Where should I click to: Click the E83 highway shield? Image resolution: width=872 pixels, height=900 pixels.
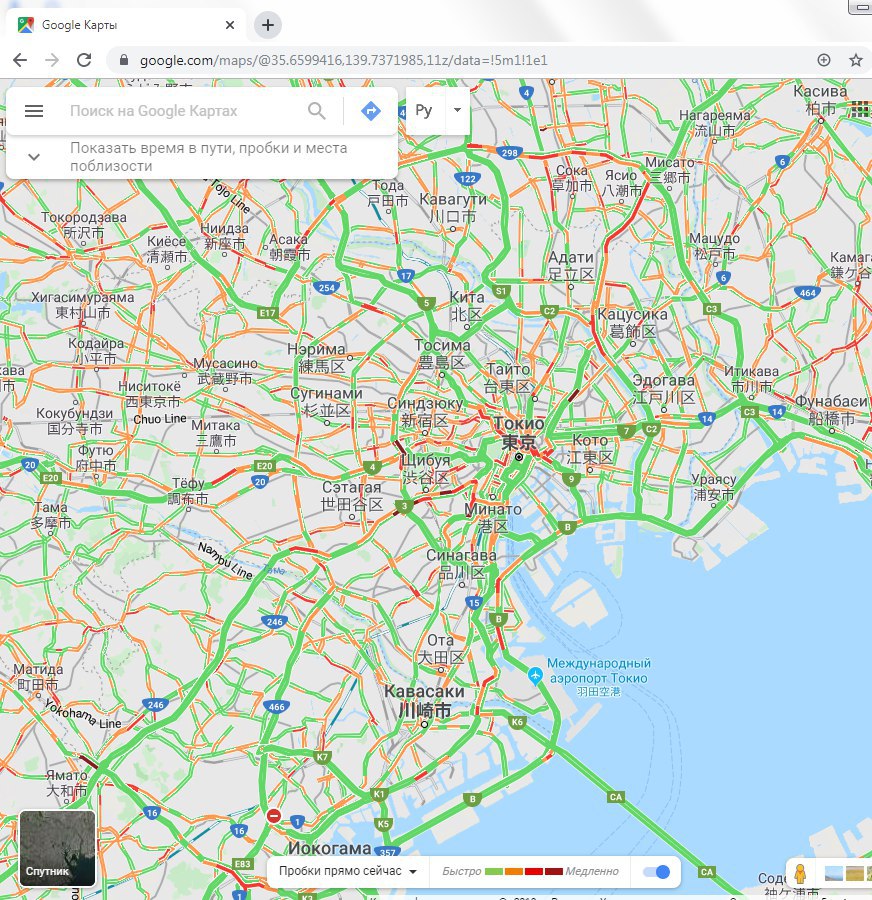click(x=243, y=864)
